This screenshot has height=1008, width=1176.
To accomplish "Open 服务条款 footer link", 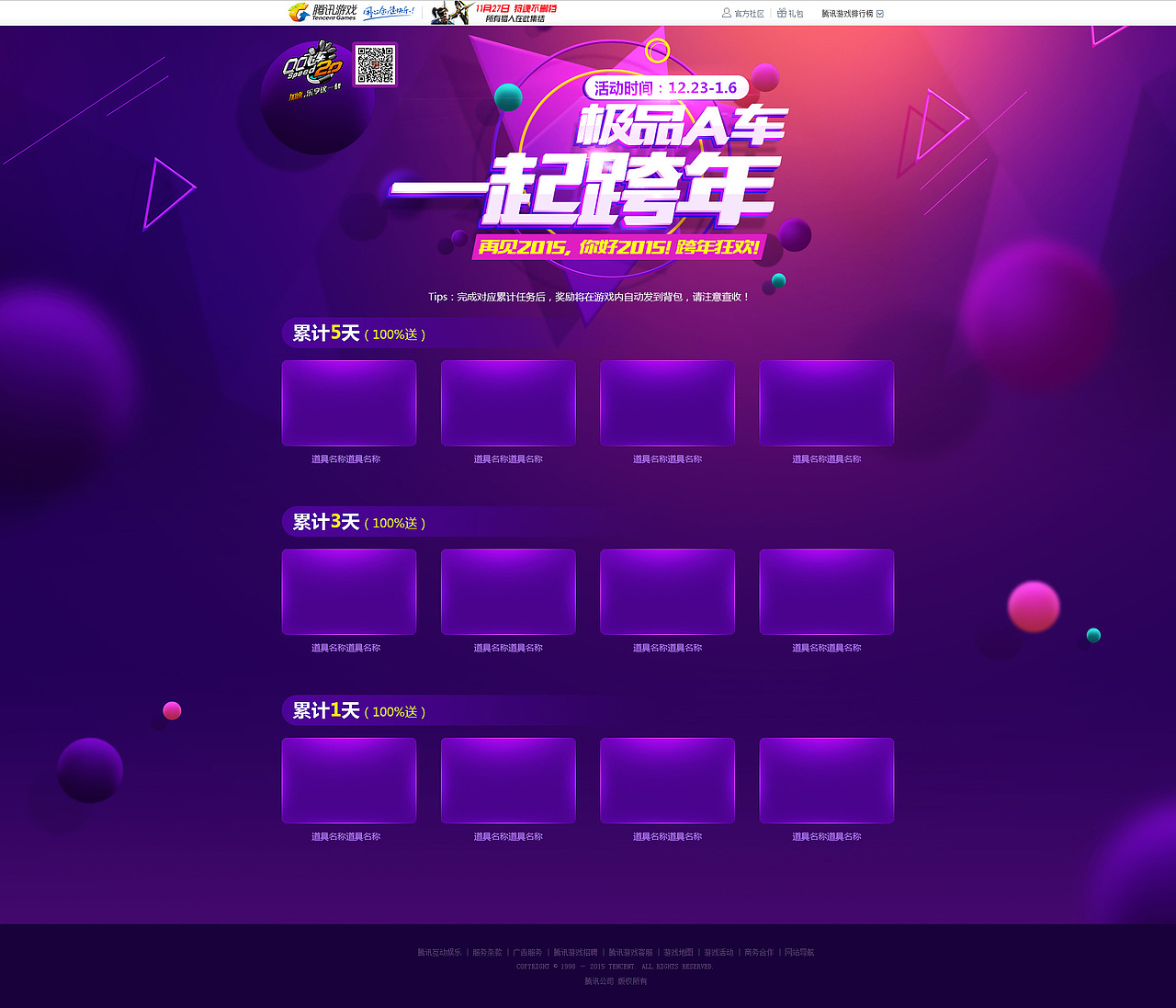I will click(x=487, y=953).
